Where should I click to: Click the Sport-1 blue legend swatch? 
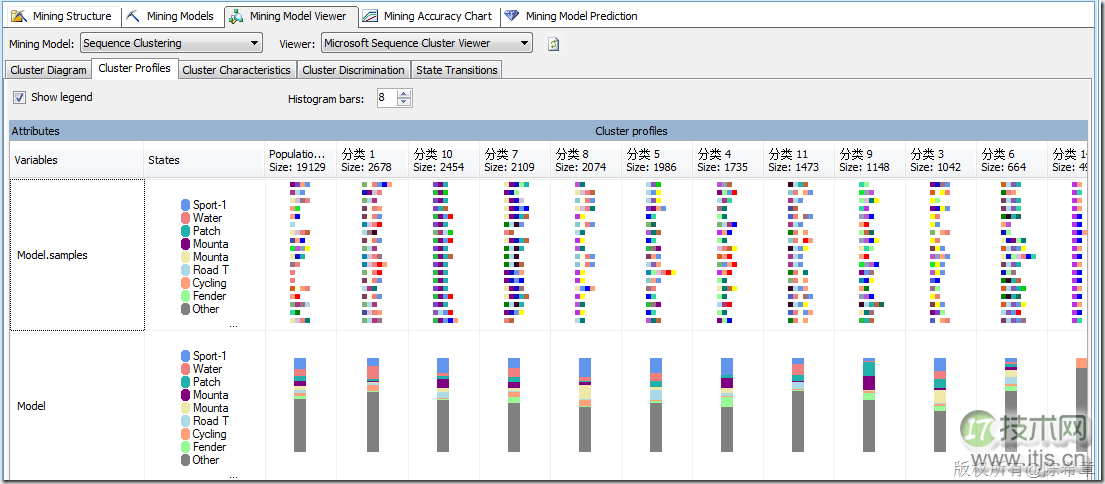[x=185, y=205]
